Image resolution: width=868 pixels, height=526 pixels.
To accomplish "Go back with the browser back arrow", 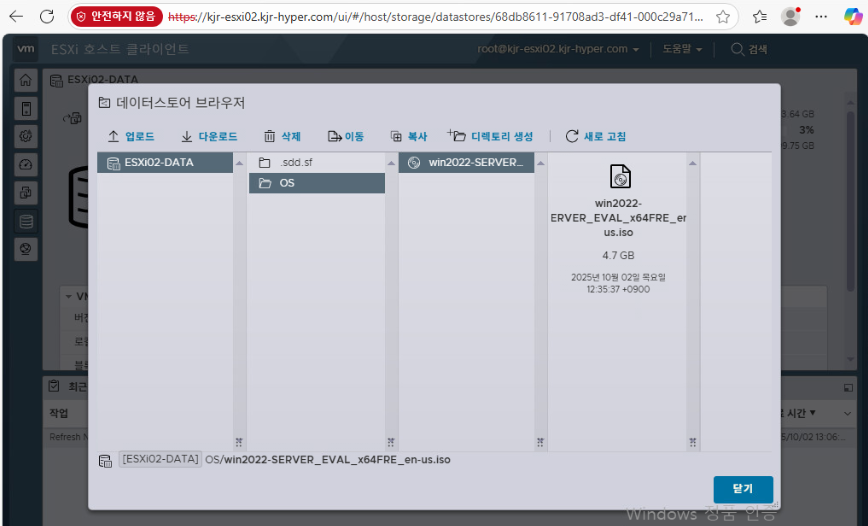I will 16,17.
